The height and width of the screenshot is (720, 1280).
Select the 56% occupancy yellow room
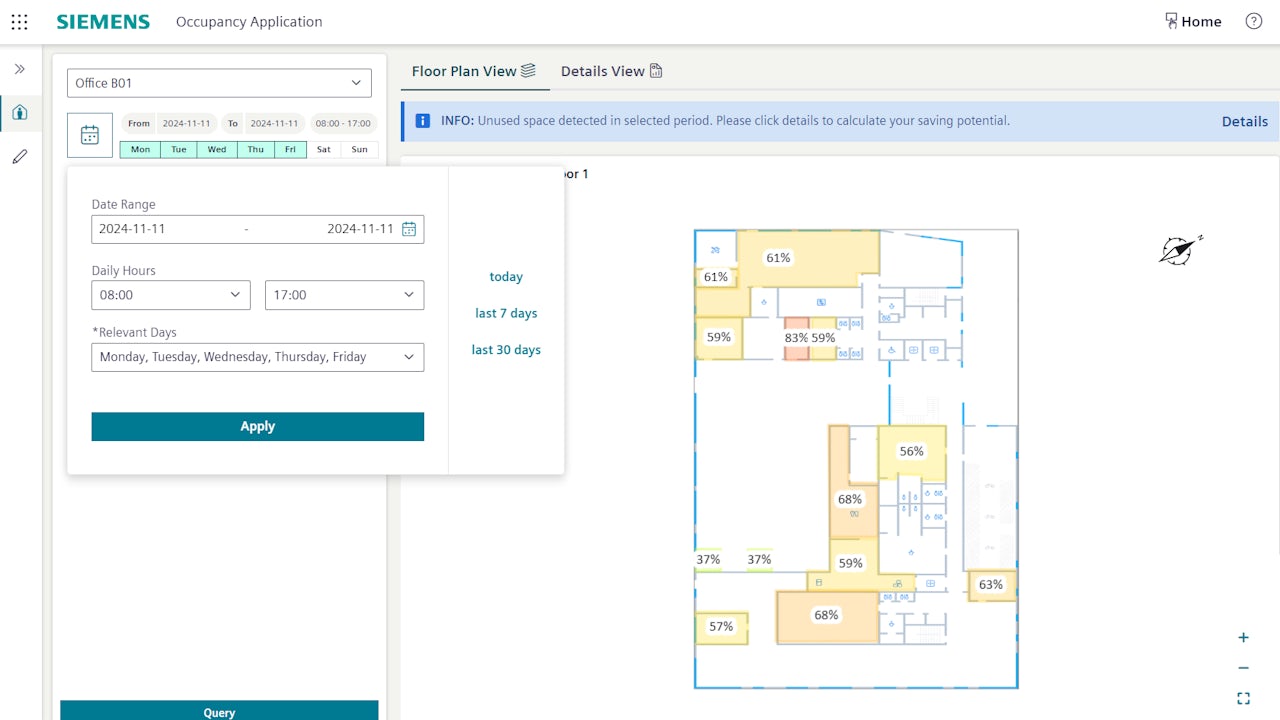tap(912, 452)
